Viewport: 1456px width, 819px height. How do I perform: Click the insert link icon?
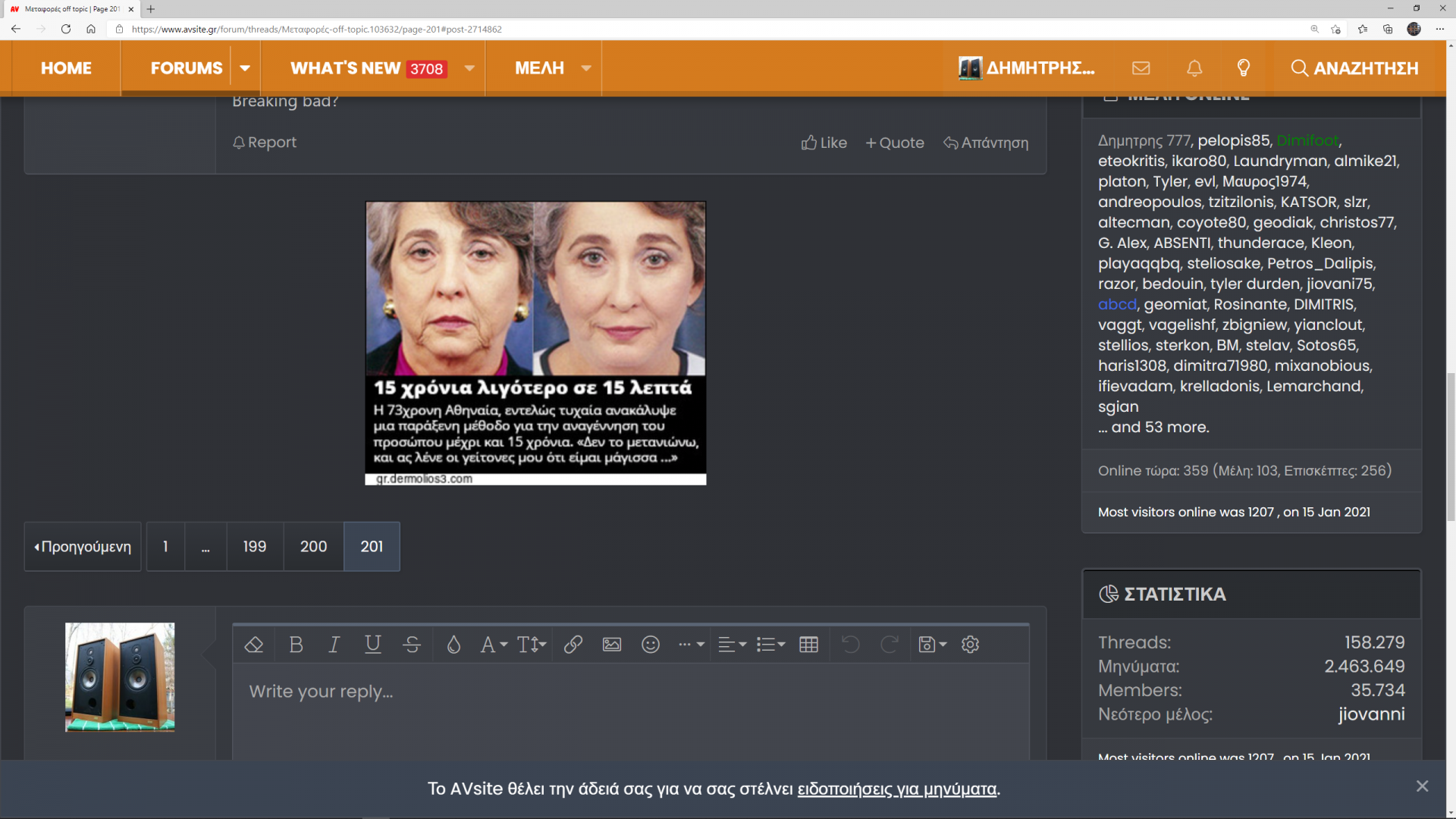tap(573, 645)
